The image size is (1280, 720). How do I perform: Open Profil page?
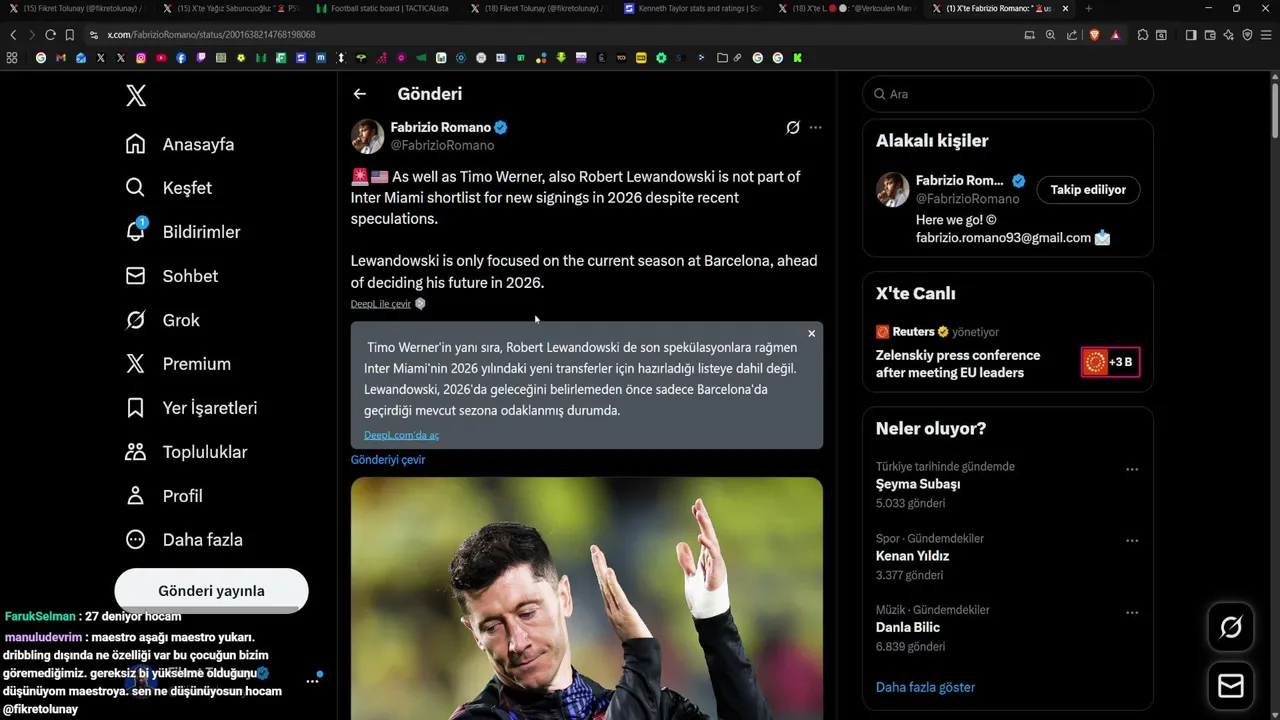pos(164,496)
